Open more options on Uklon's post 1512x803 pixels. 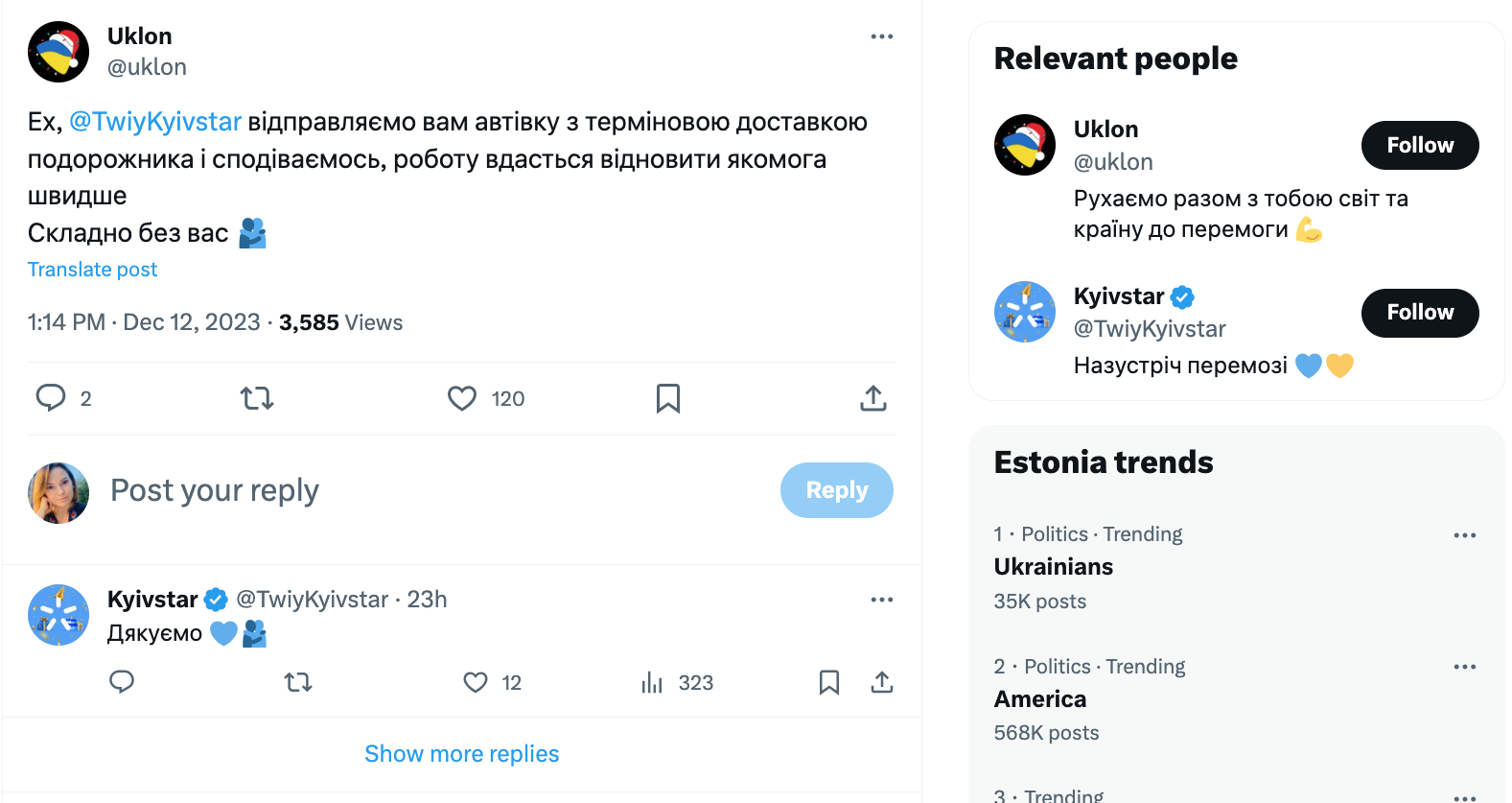(x=882, y=36)
